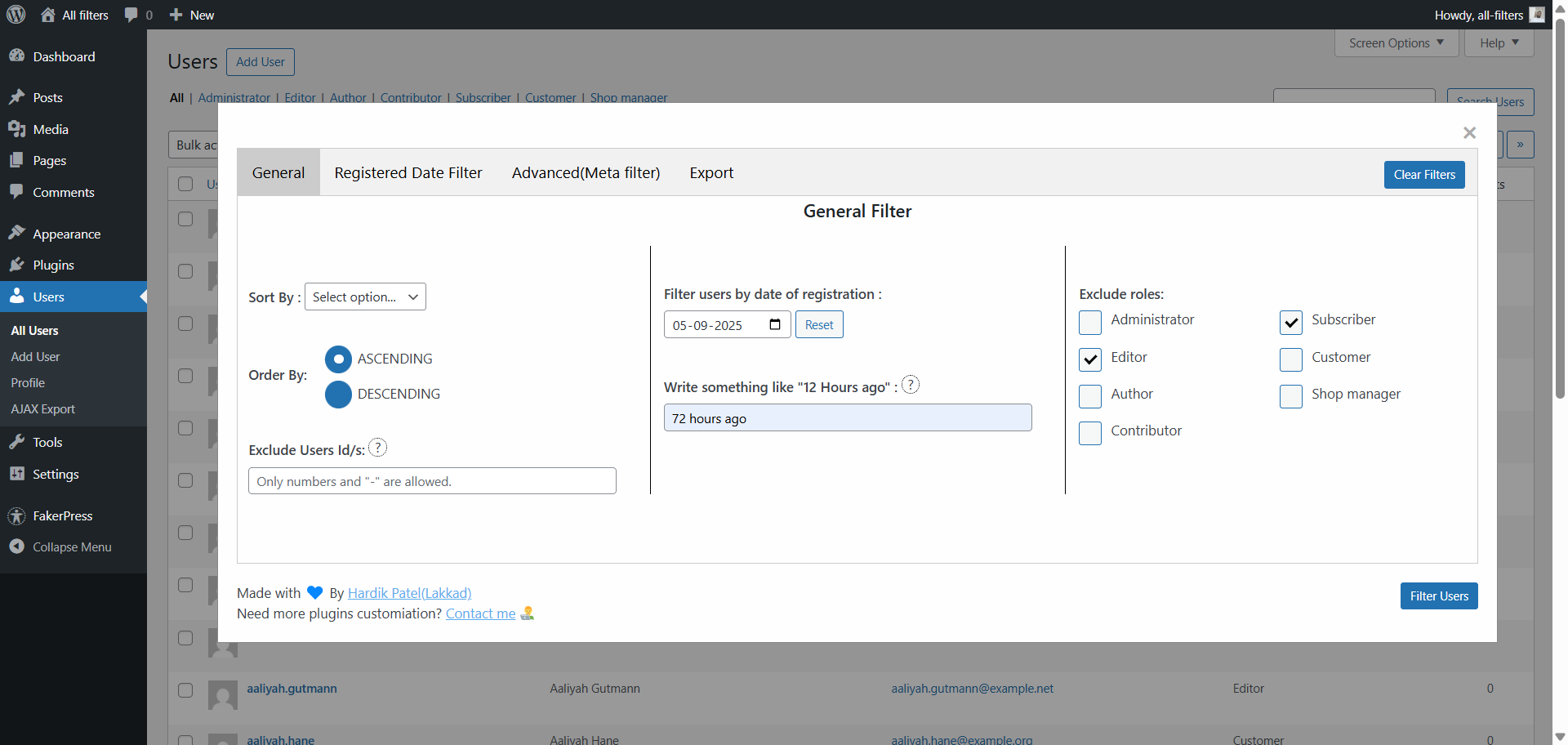
Task: Click the Exclude Users Id/s input field
Action: coord(432,481)
